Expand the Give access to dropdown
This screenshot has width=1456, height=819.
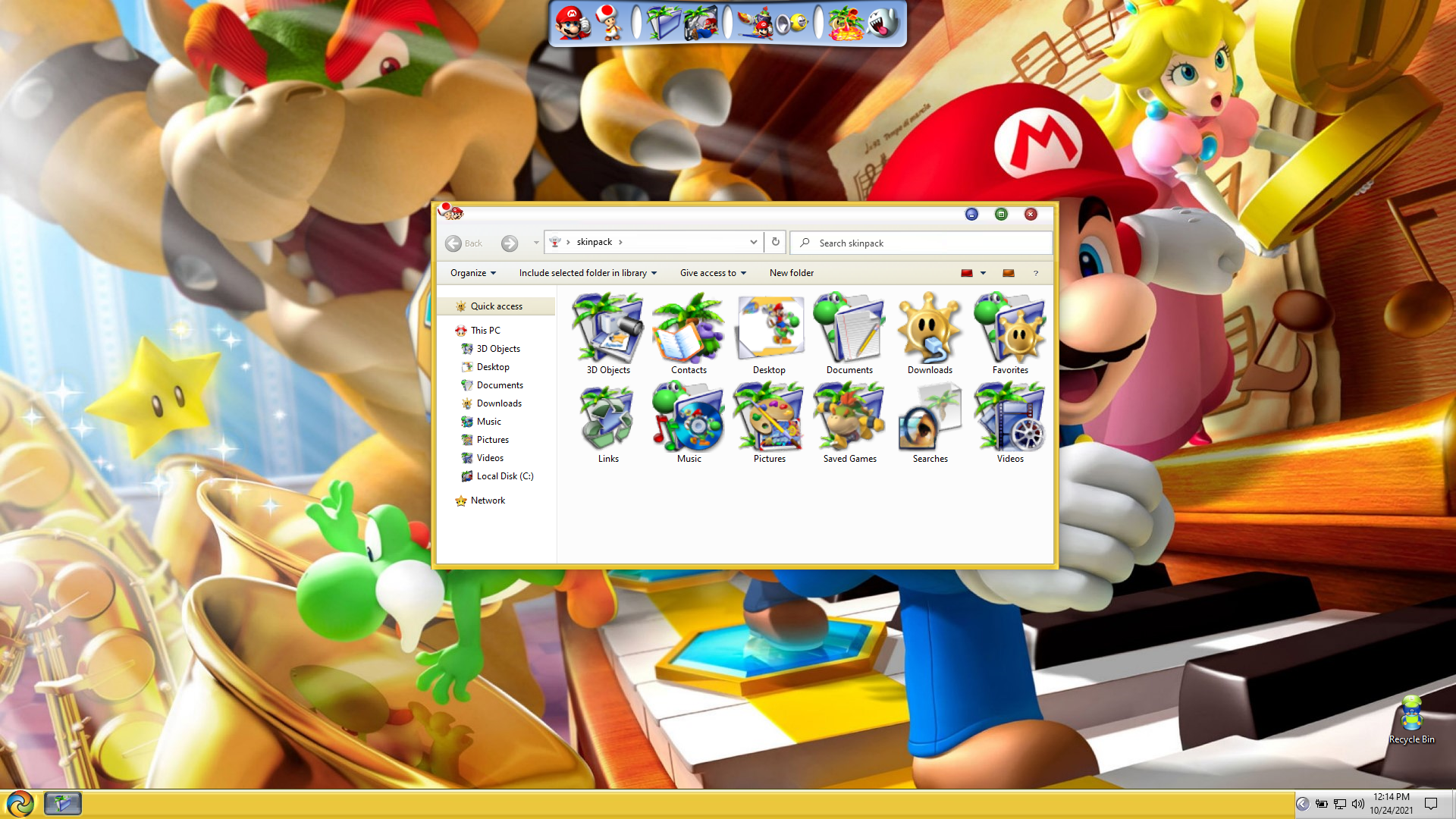pos(713,273)
